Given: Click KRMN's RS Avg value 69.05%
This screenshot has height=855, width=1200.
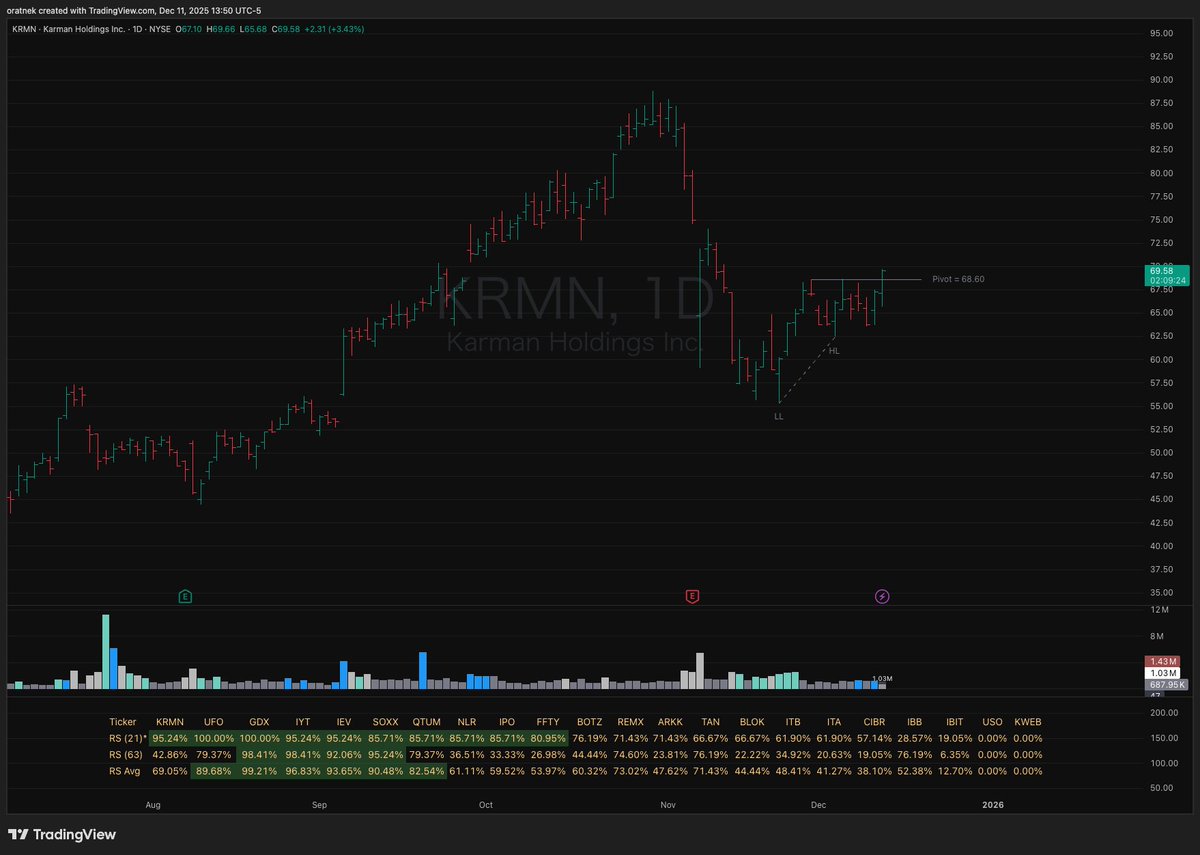Looking at the screenshot, I should (171, 770).
